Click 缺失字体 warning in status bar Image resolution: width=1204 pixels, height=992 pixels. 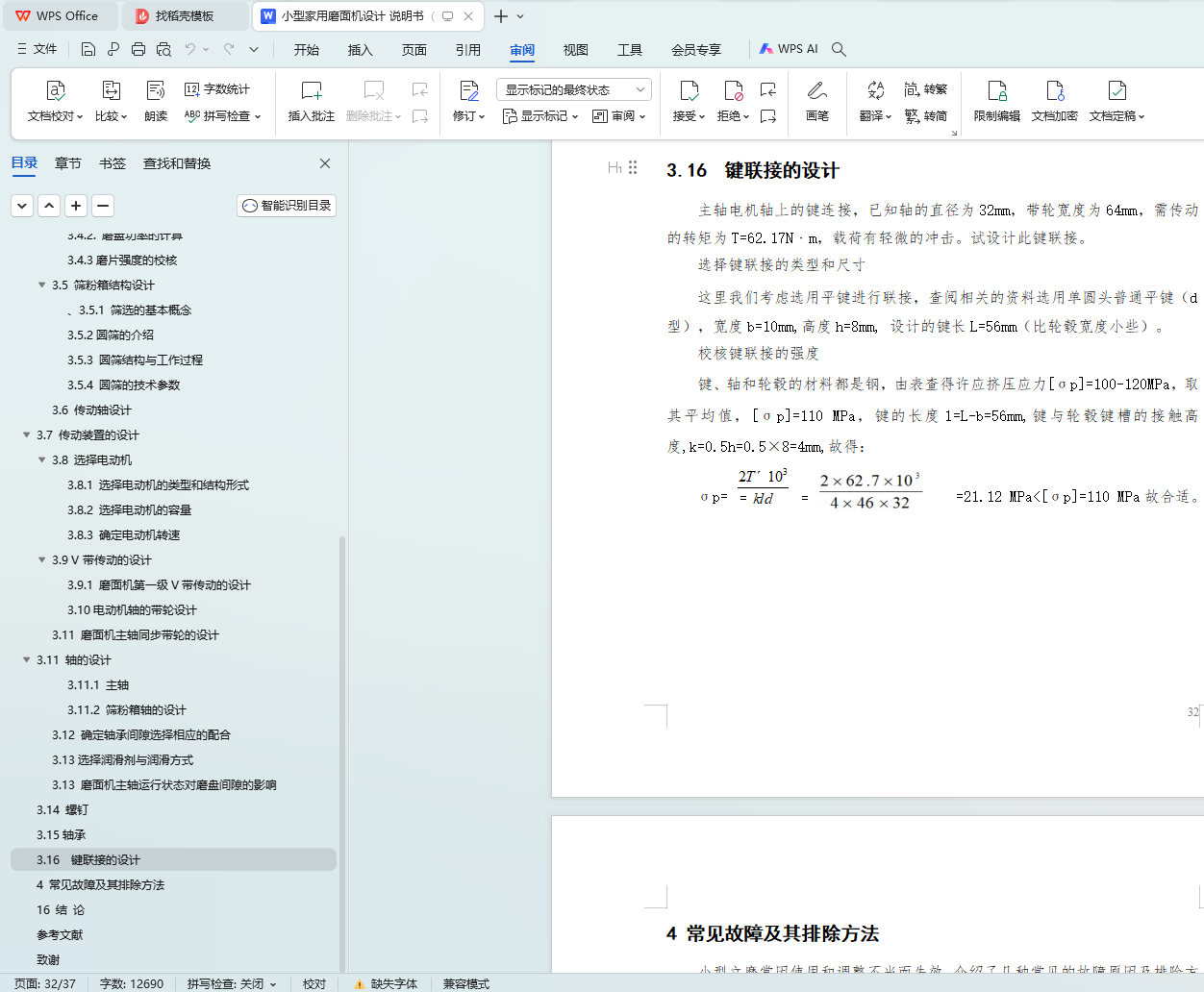387,983
